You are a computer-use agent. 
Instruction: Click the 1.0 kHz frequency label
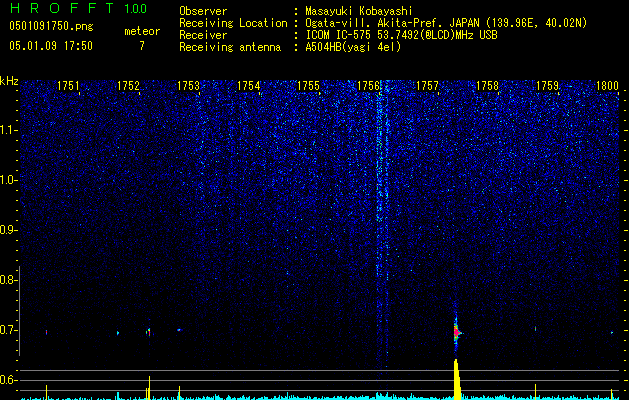pyautogui.click(x=8, y=180)
